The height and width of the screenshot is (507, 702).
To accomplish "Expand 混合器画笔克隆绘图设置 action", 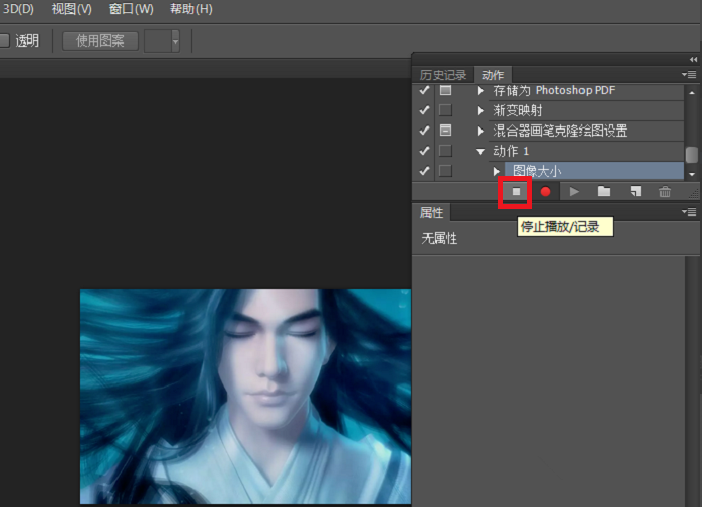I will point(480,131).
